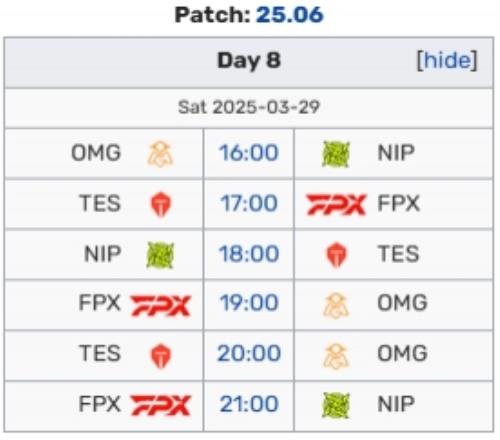Open the 17:00 match time link

coord(249,203)
